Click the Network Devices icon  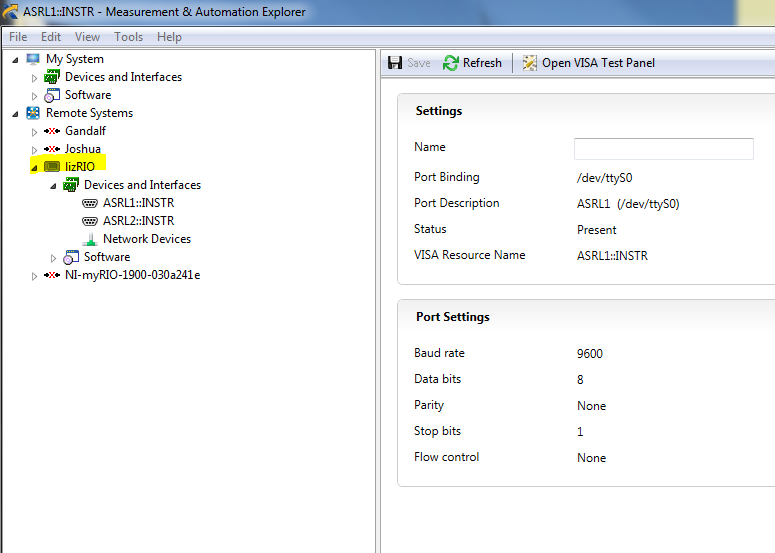pyautogui.click(x=90, y=239)
